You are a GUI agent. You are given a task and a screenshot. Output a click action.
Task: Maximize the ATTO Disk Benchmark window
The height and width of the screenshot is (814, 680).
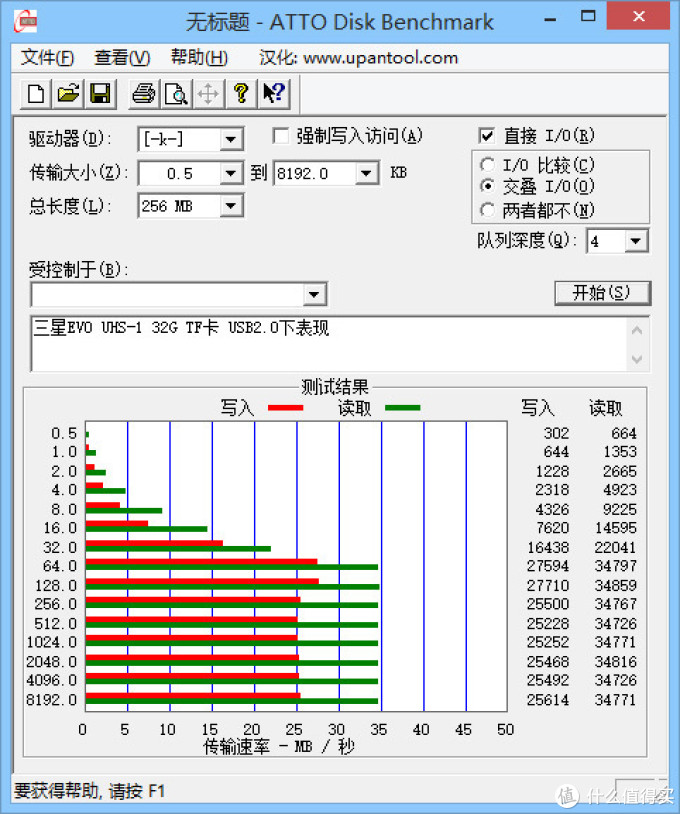point(588,17)
